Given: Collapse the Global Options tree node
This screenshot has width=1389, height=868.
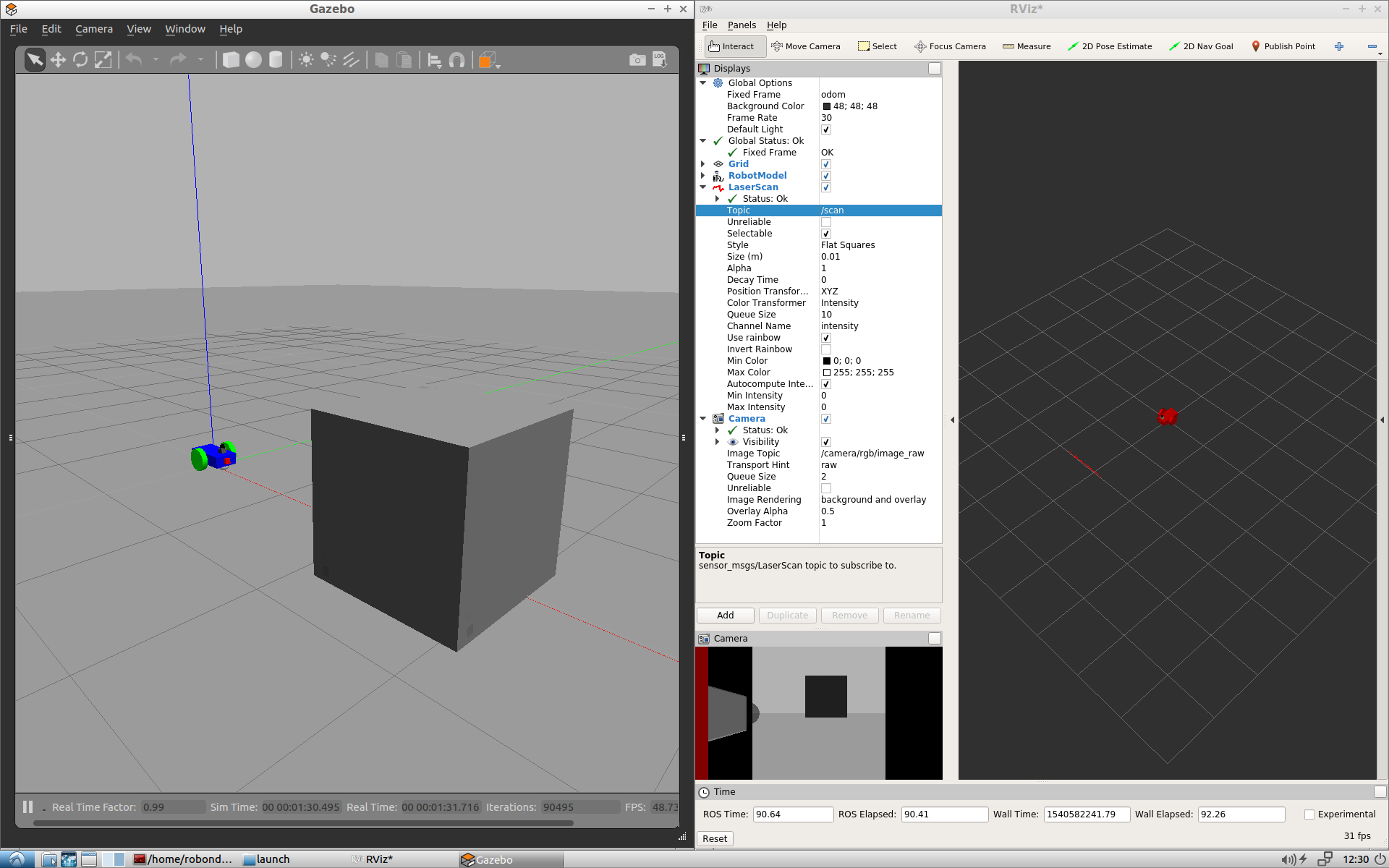Looking at the screenshot, I should click(703, 83).
